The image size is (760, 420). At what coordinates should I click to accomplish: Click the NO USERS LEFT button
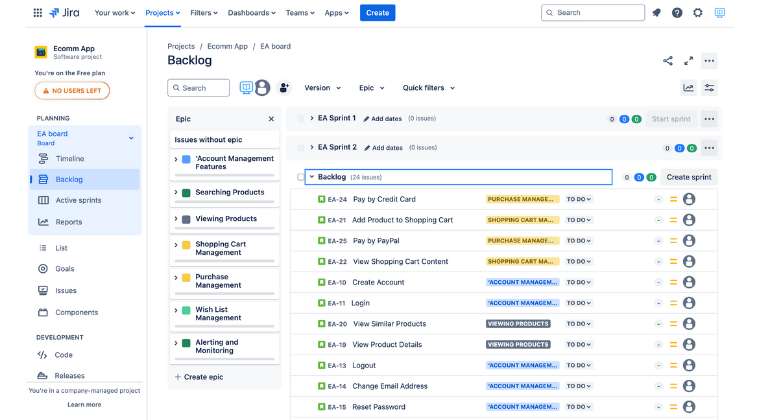pos(72,91)
